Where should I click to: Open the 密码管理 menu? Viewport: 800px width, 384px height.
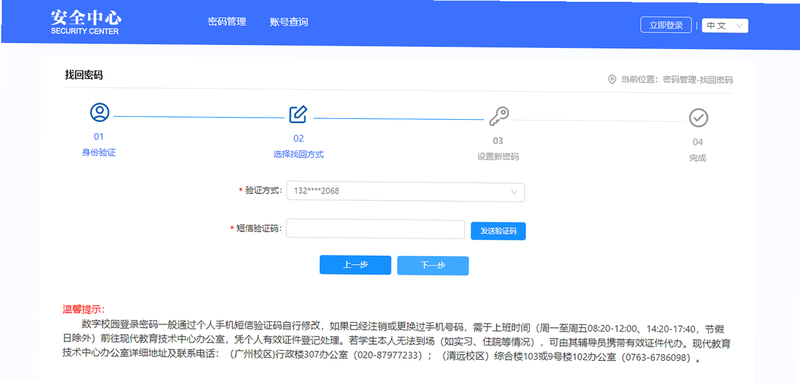(x=227, y=22)
